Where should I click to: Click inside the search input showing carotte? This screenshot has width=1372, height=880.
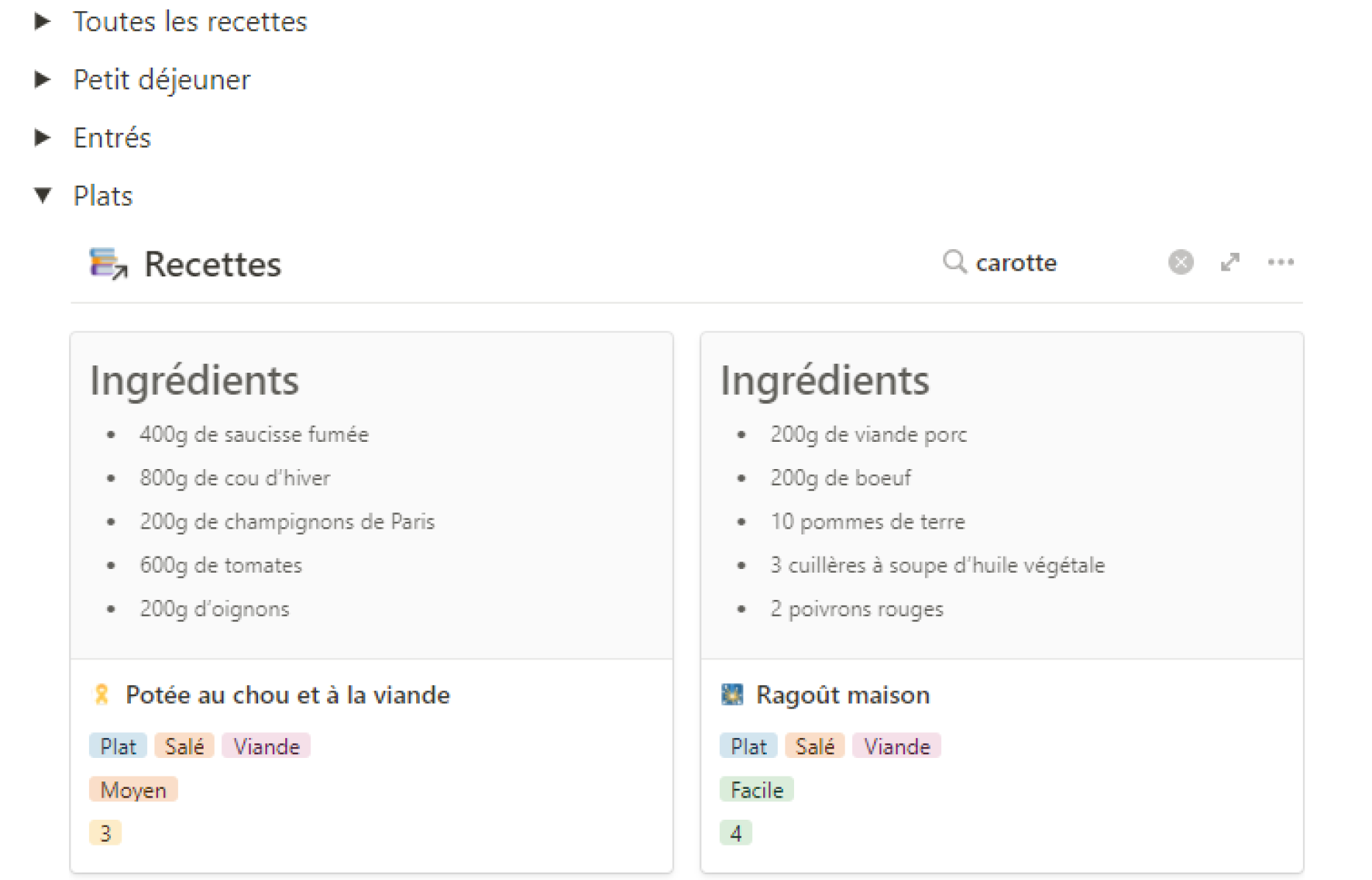click(1017, 262)
